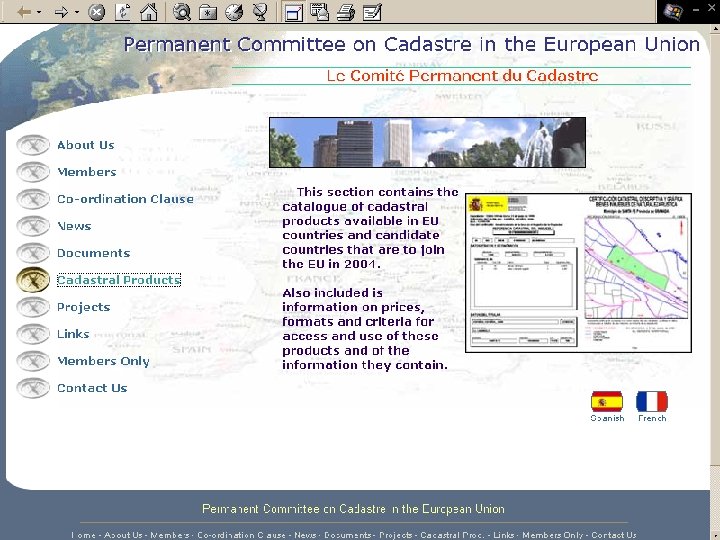Image resolution: width=720 pixels, height=540 pixels.
Task: Open the Projects menu link
Action: tap(84, 307)
